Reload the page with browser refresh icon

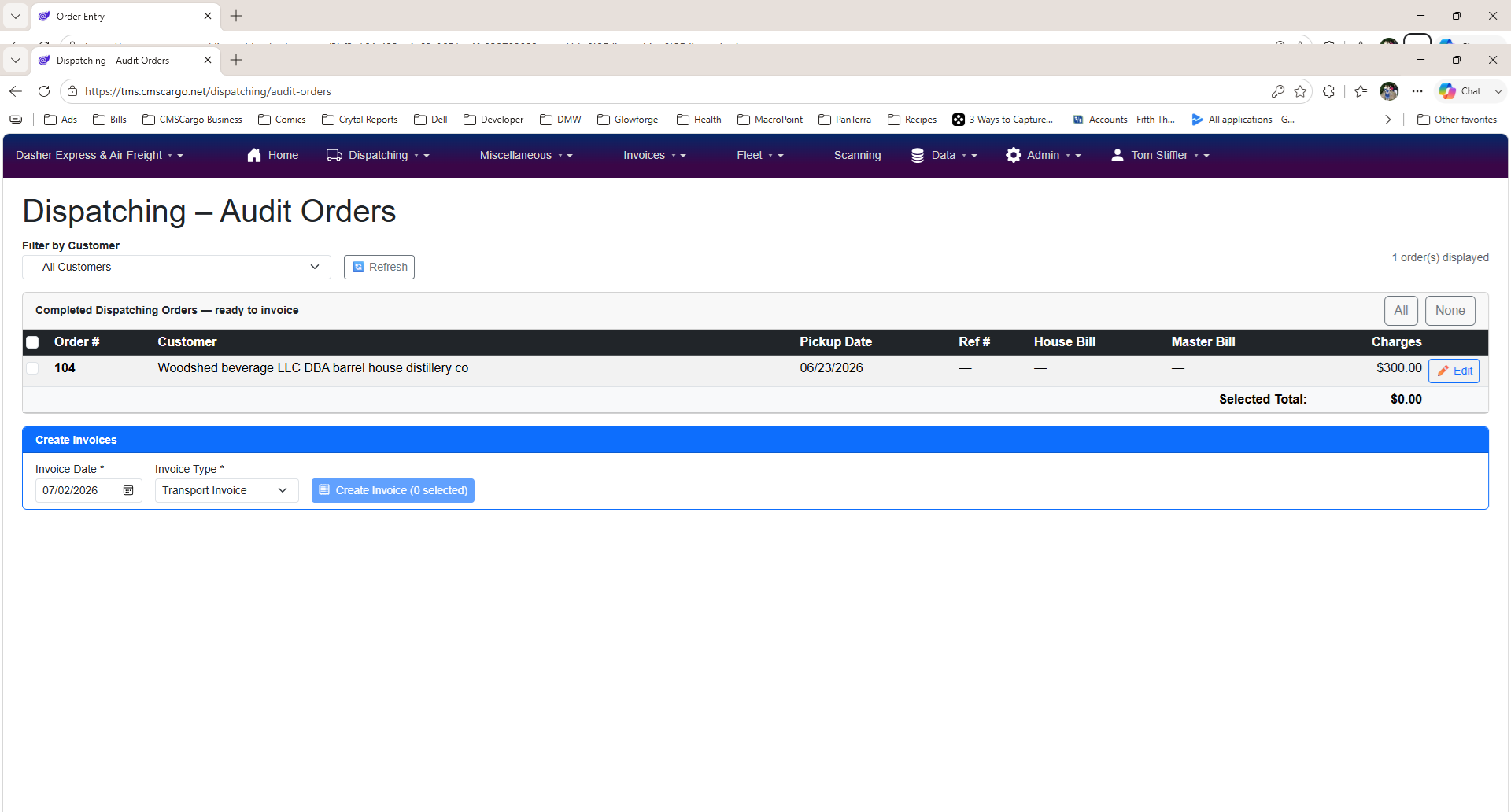tap(44, 91)
